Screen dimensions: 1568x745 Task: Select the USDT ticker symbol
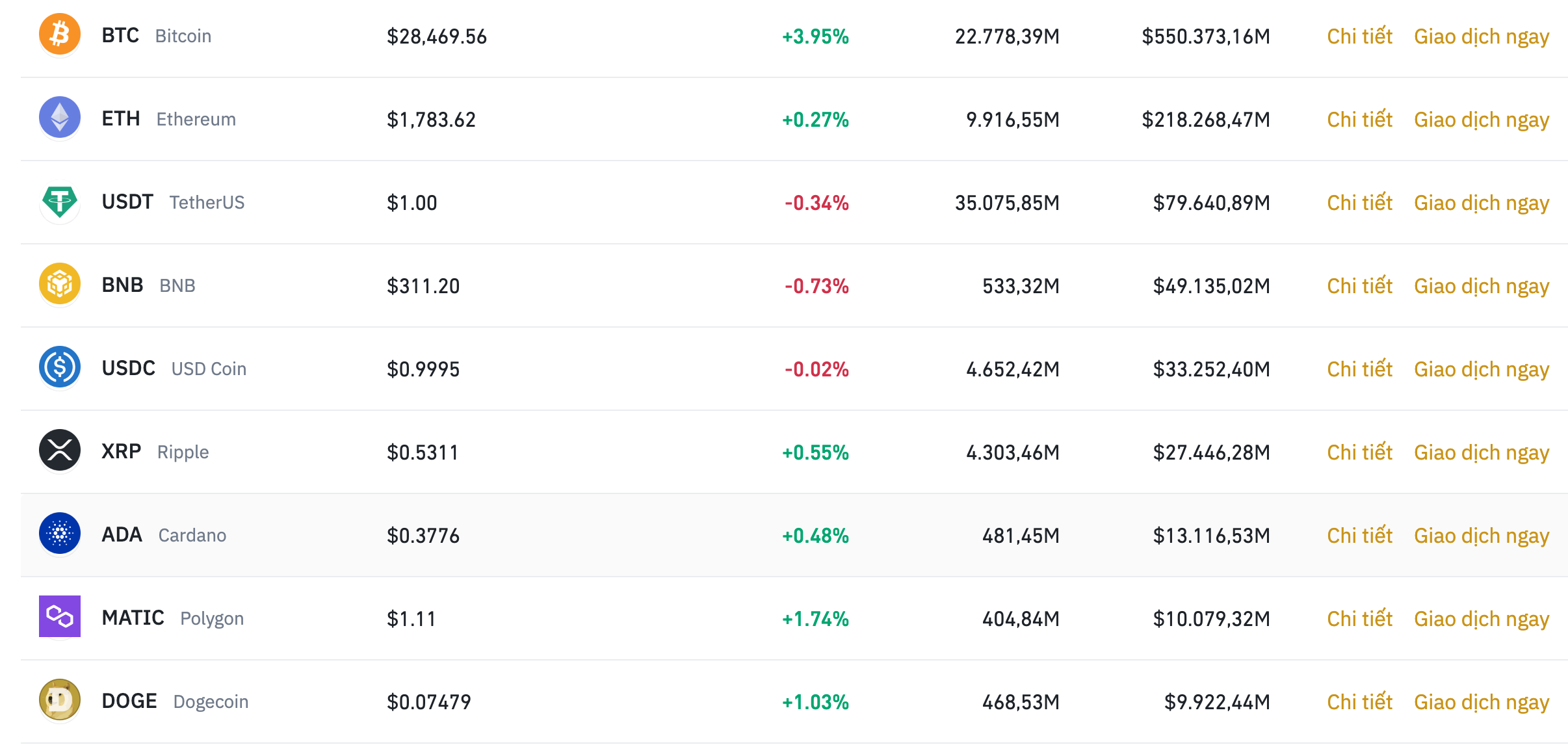point(127,202)
